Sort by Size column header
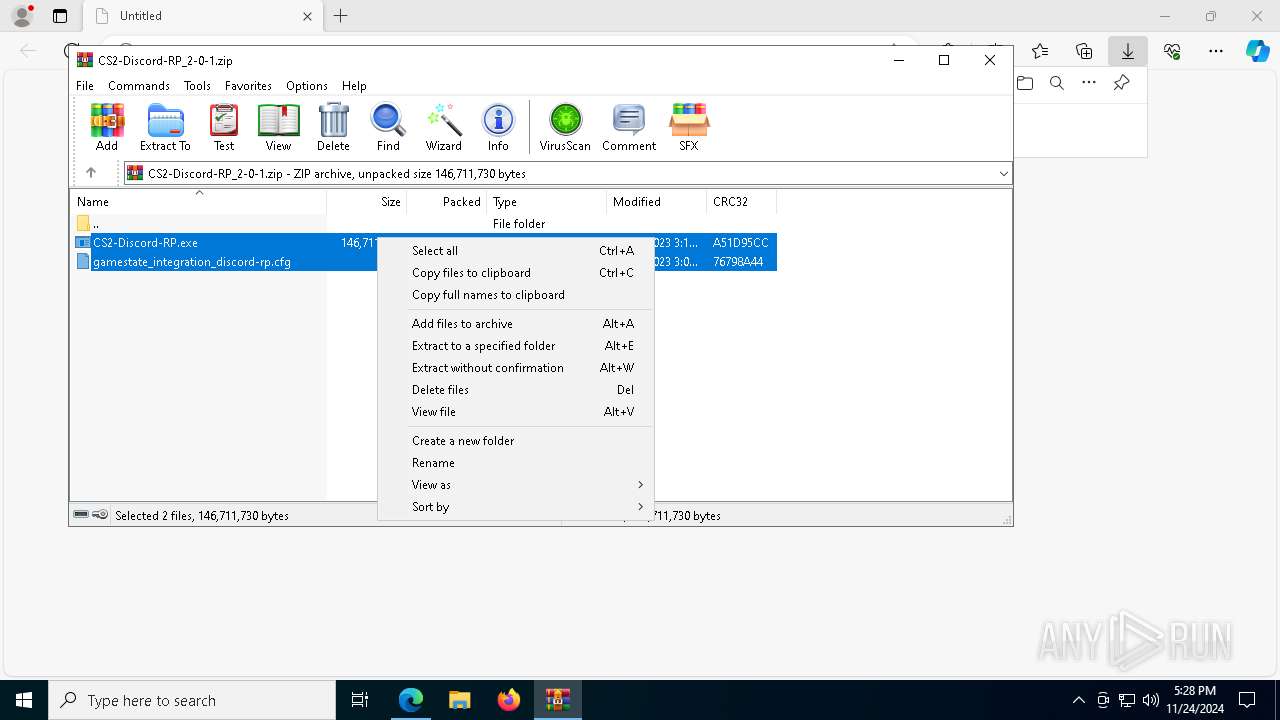This screenshot has height=720, width=1280. (366, 201)
